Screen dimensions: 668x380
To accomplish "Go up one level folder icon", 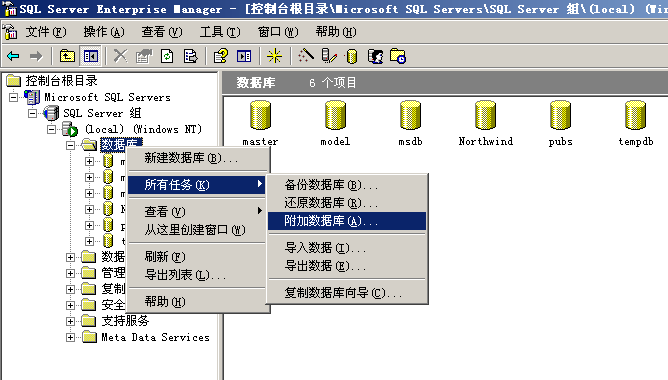I will (67, 56).
